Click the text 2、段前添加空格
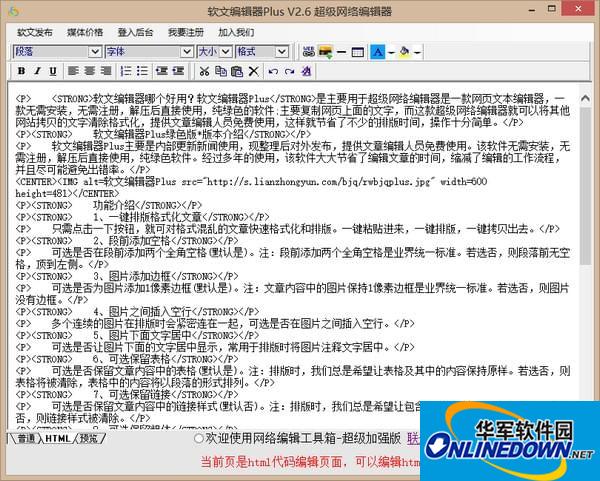 (x=132, y=241)
